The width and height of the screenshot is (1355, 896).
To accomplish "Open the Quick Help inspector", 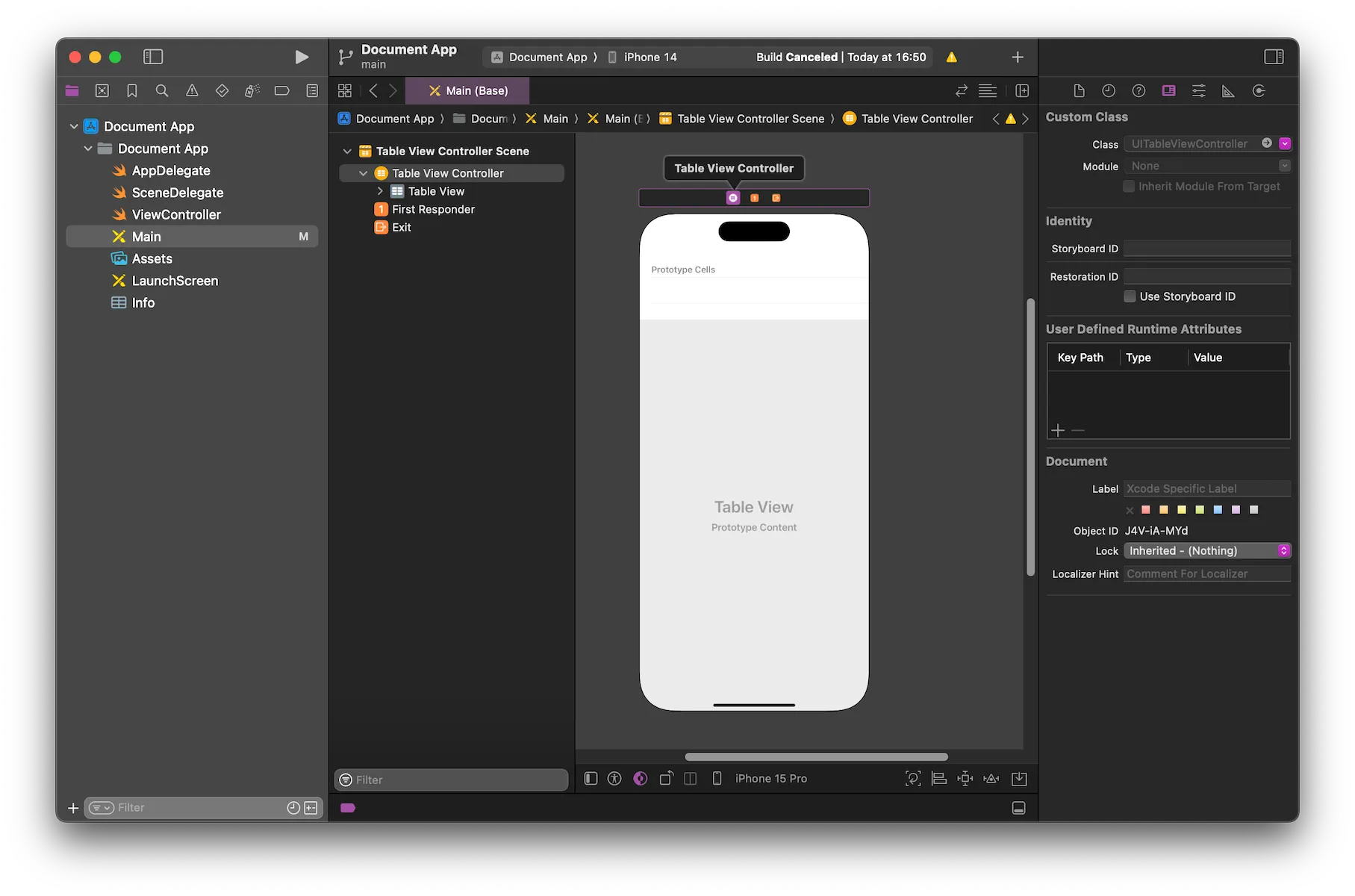I will point(1138,91).
